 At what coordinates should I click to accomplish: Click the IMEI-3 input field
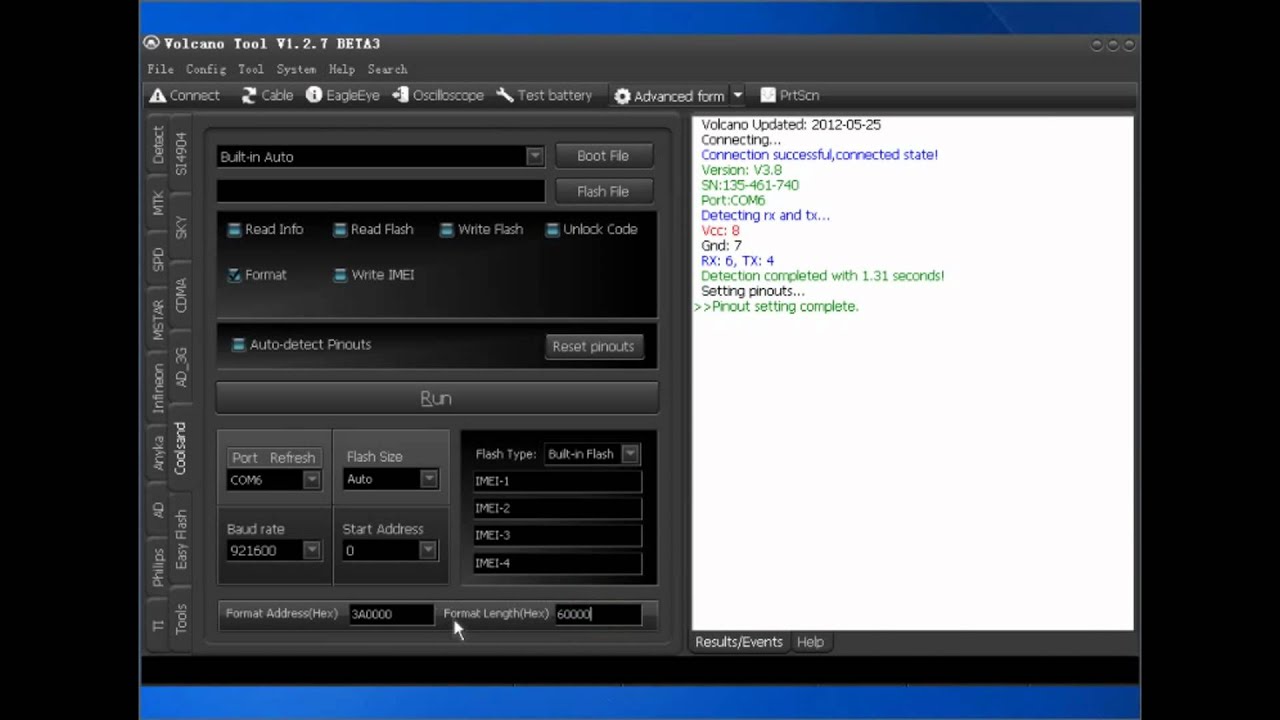(557, 535)
